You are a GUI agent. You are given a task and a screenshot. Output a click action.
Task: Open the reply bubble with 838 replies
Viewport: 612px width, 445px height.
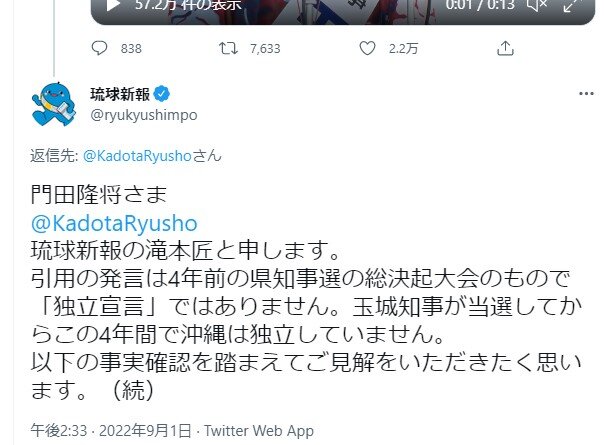(x=99, y=48)
